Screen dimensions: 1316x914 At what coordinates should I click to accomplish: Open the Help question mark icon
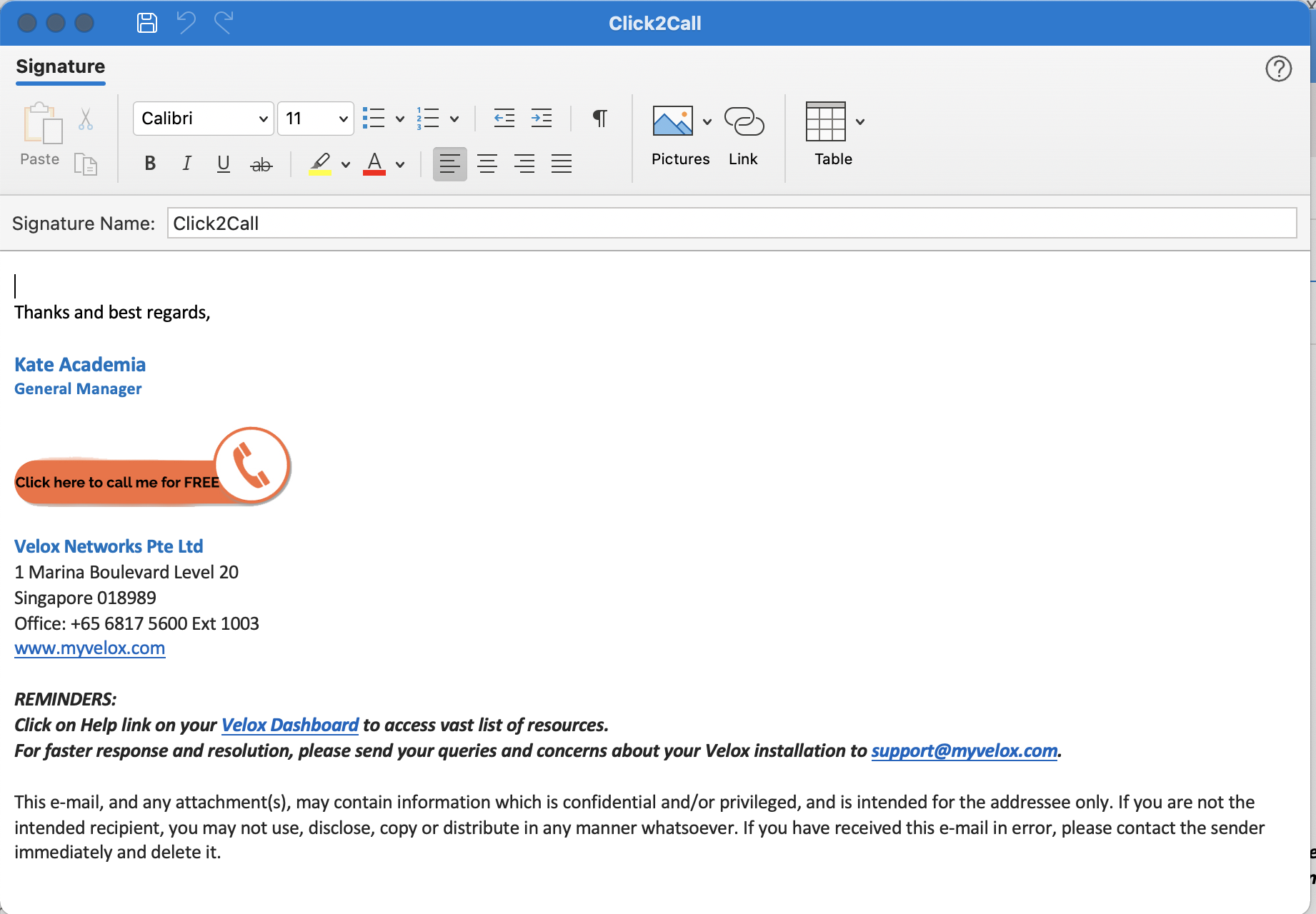point(1278,69)
